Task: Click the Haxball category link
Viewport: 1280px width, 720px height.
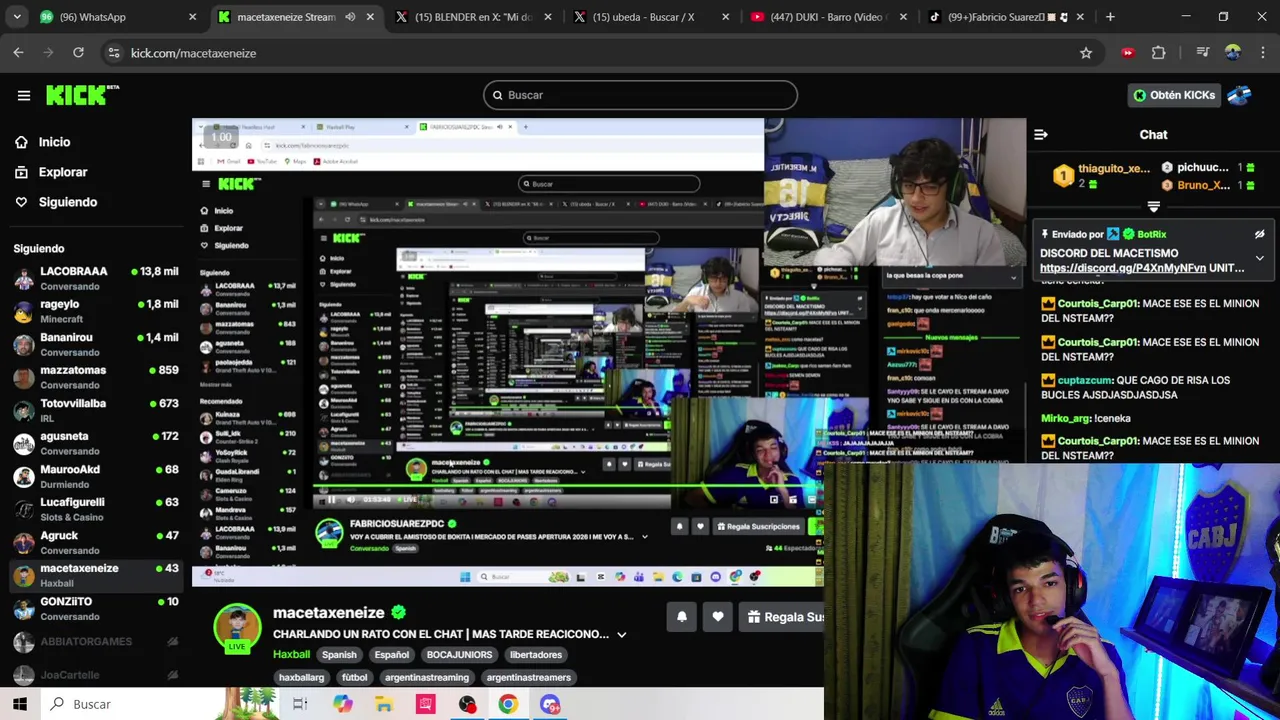Action: point(291,655)
